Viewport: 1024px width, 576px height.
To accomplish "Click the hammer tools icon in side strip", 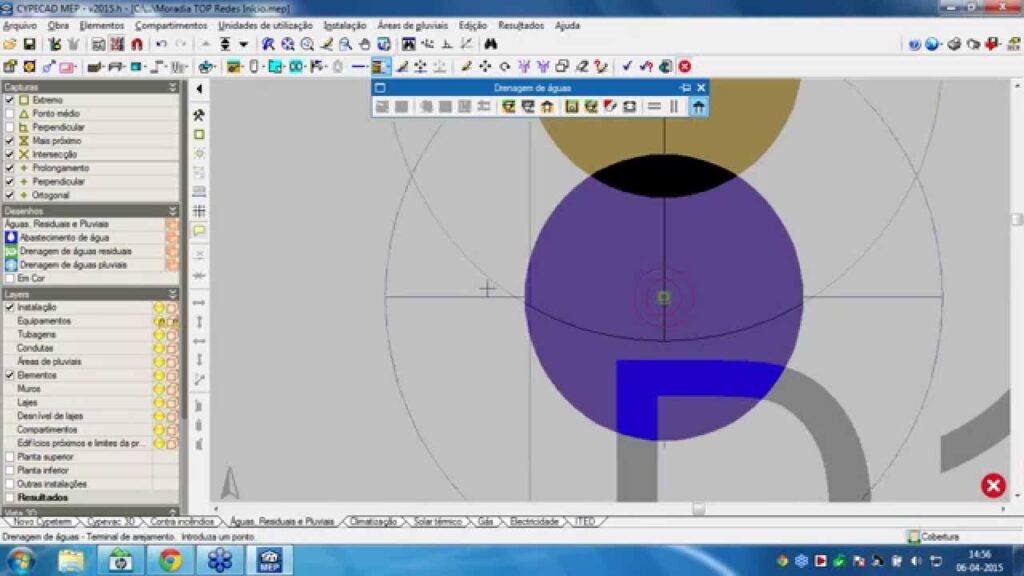I will click(199, 115).
